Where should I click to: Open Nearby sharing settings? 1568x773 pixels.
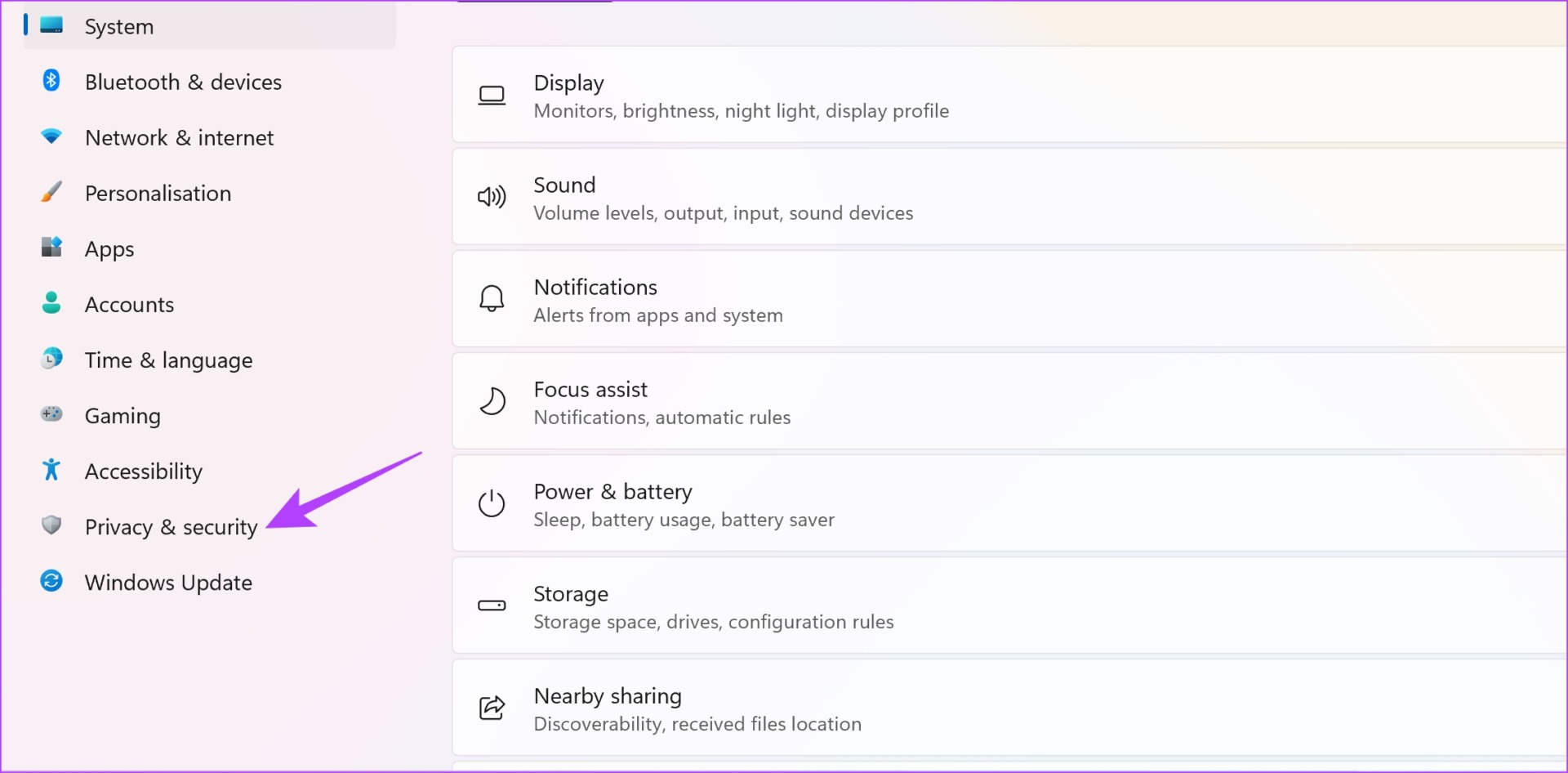coord(1010,708)
